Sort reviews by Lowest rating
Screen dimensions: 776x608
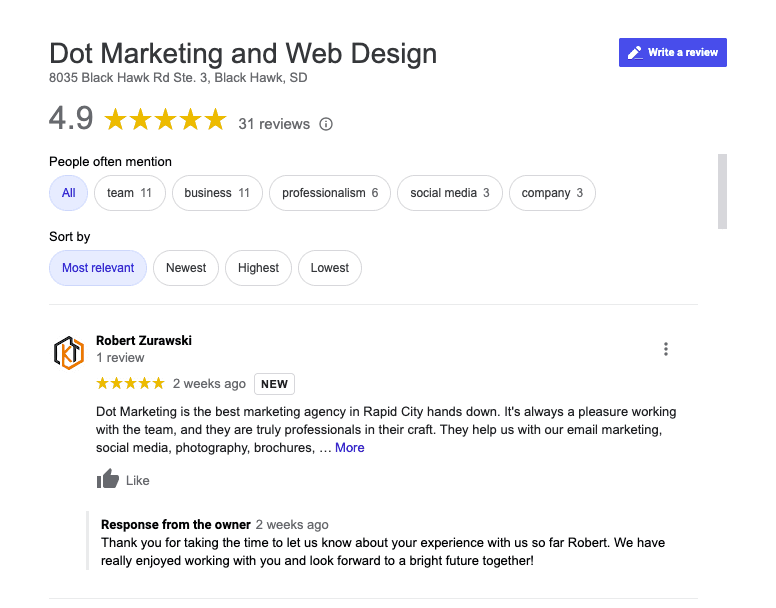click(x=330, y=268)
